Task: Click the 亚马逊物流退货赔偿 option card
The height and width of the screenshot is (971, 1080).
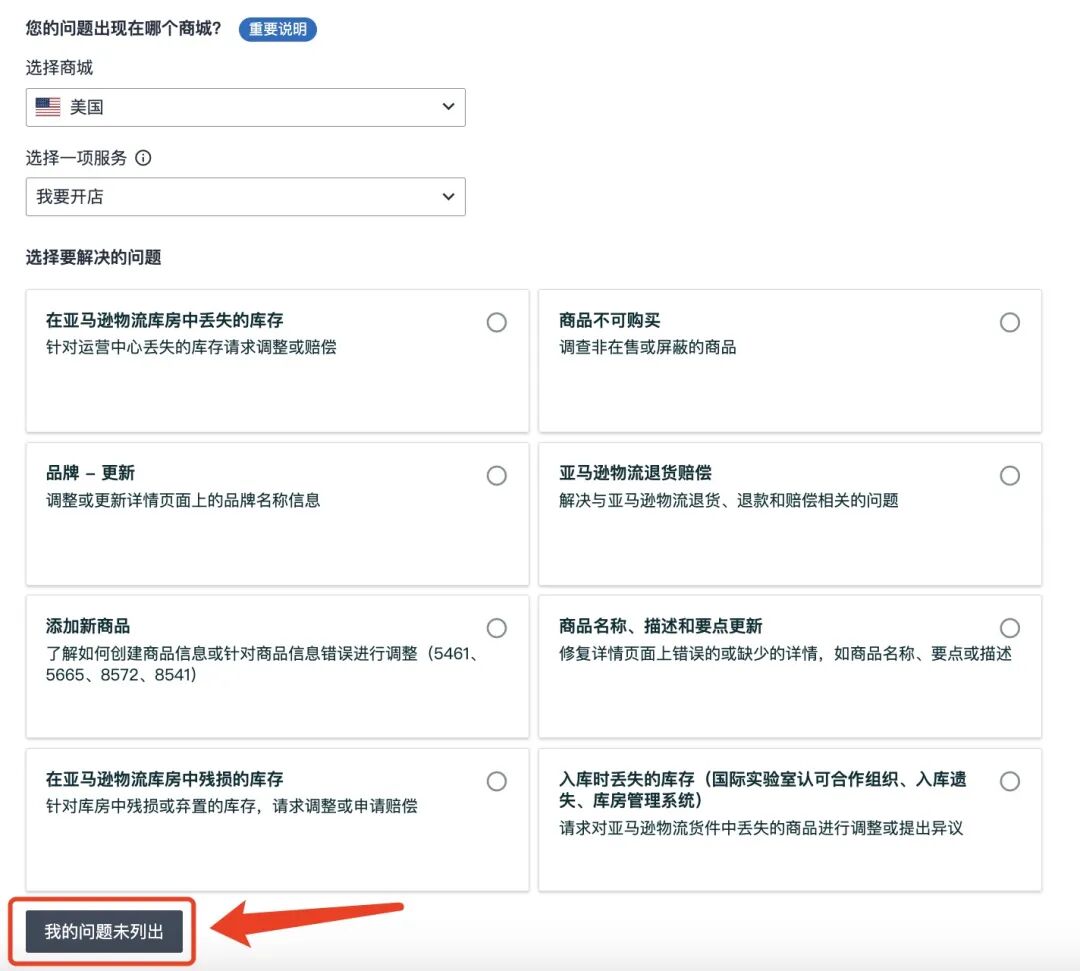Action: (x=790, y=514)
